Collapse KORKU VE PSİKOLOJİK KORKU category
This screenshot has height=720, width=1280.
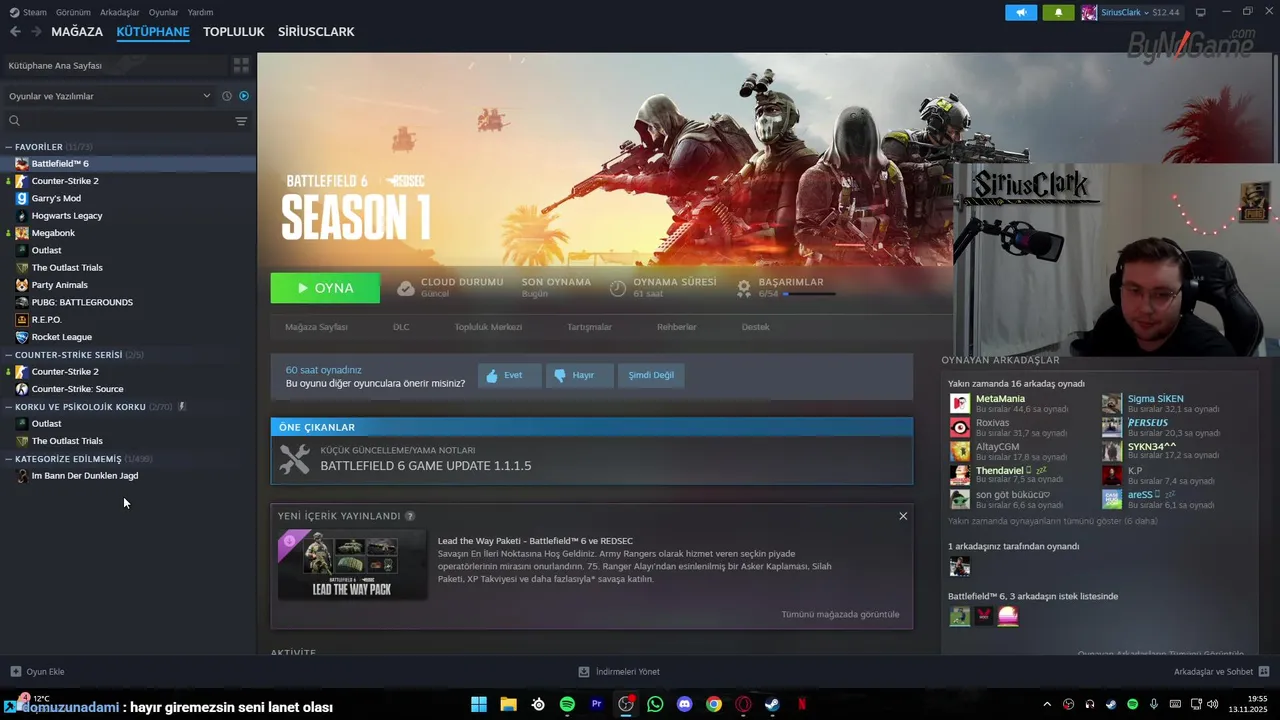tap(9, 407)
